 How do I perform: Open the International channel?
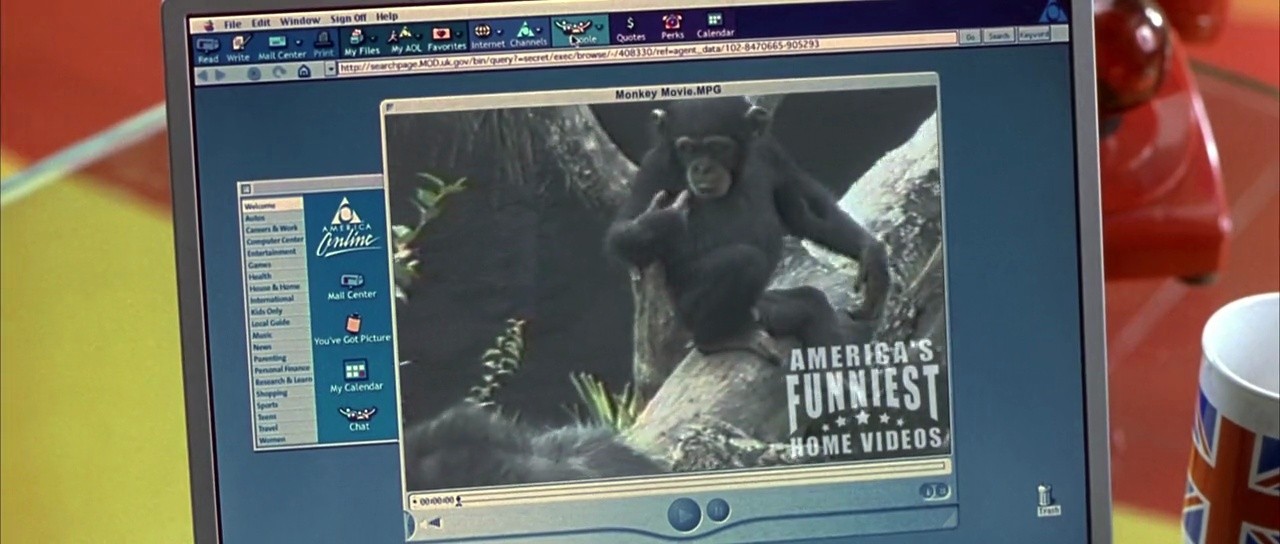point(272,298)
